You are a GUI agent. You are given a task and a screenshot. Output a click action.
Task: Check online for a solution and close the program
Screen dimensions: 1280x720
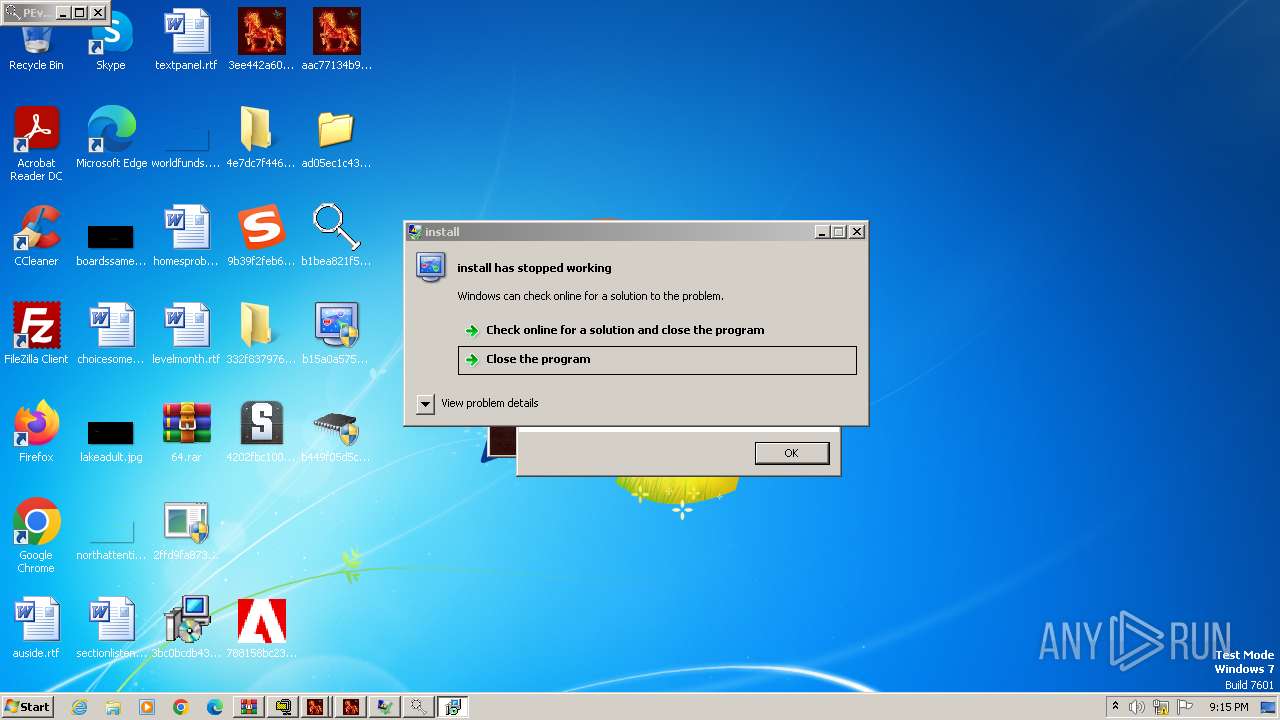tap(625, 330)
